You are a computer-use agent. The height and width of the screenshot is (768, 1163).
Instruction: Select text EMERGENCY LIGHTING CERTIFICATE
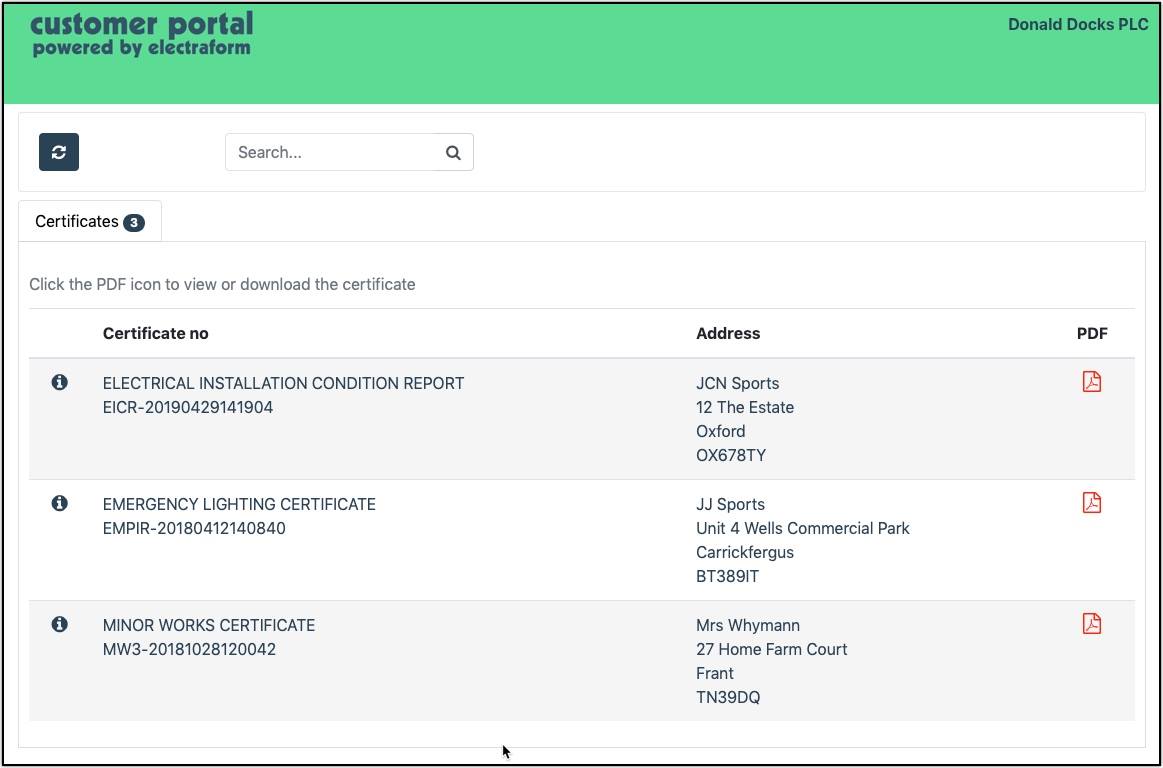coord(240,505)
